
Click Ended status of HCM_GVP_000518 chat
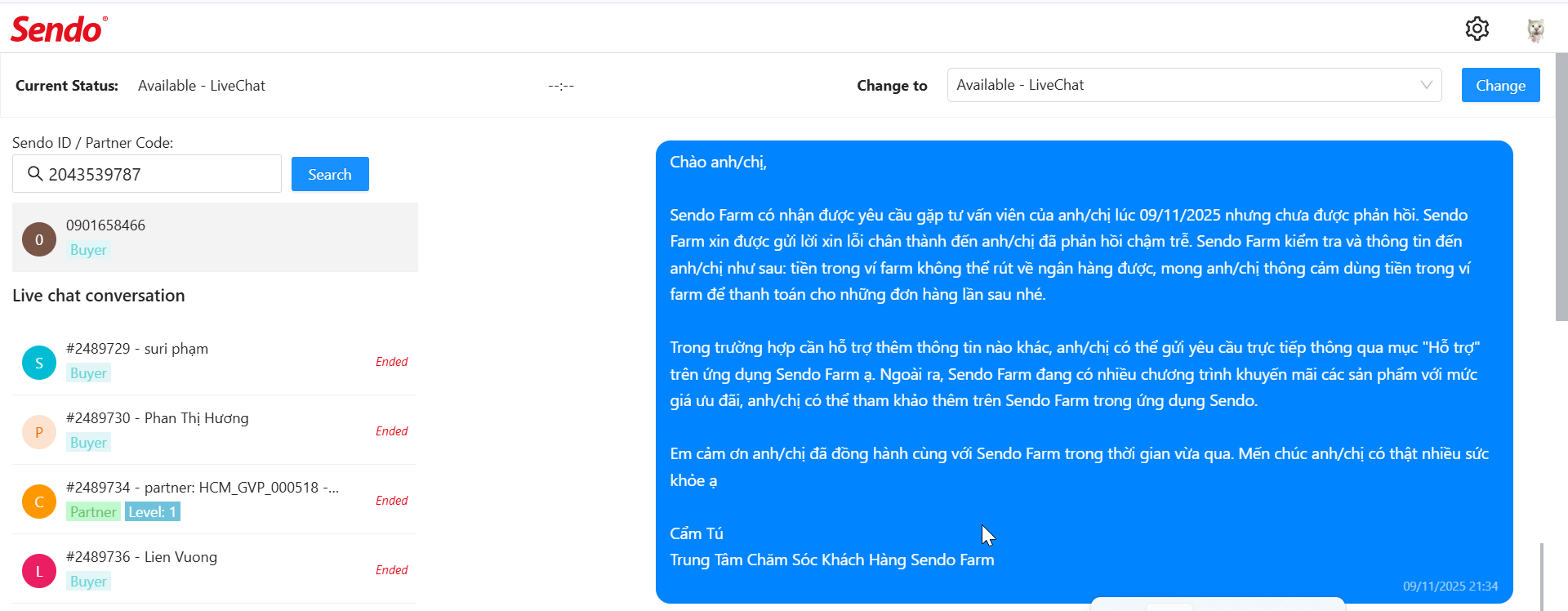point(391,501)
